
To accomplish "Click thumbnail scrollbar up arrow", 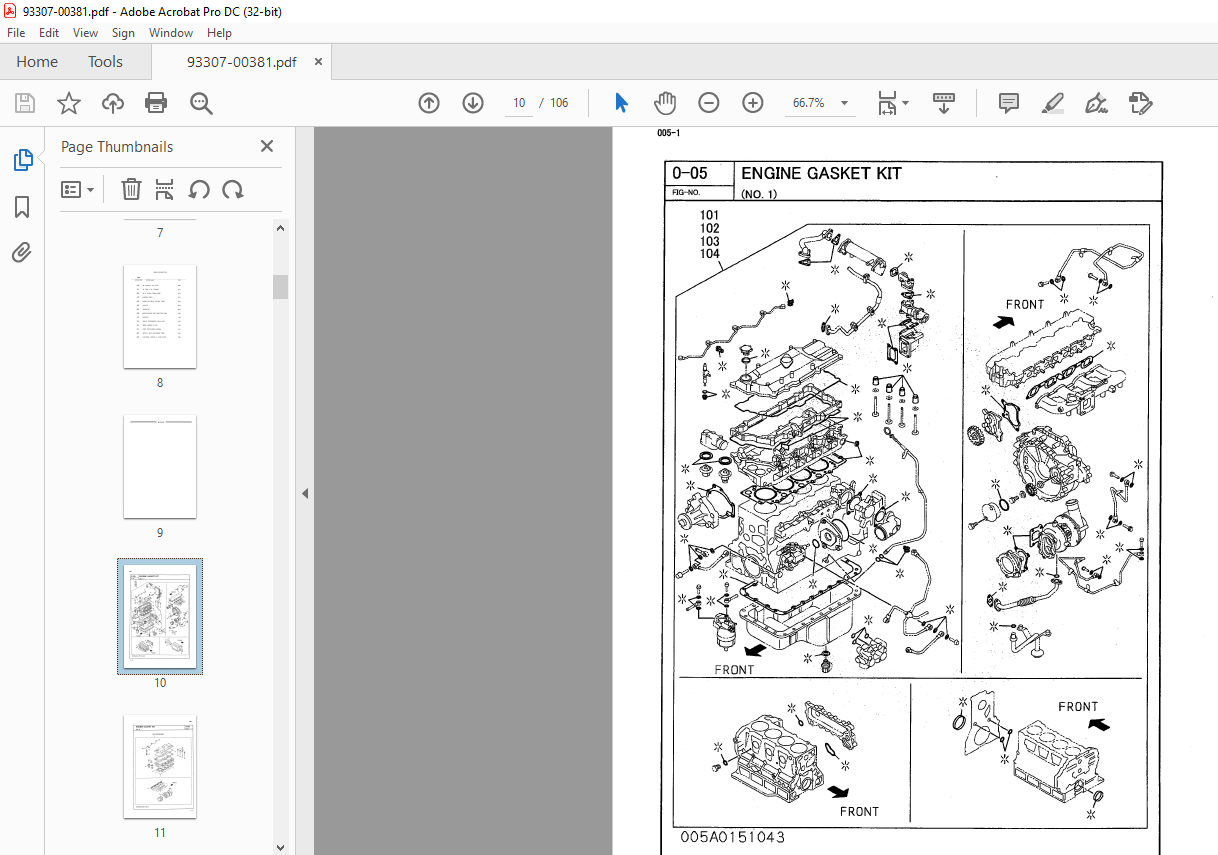I will point(280,228).
